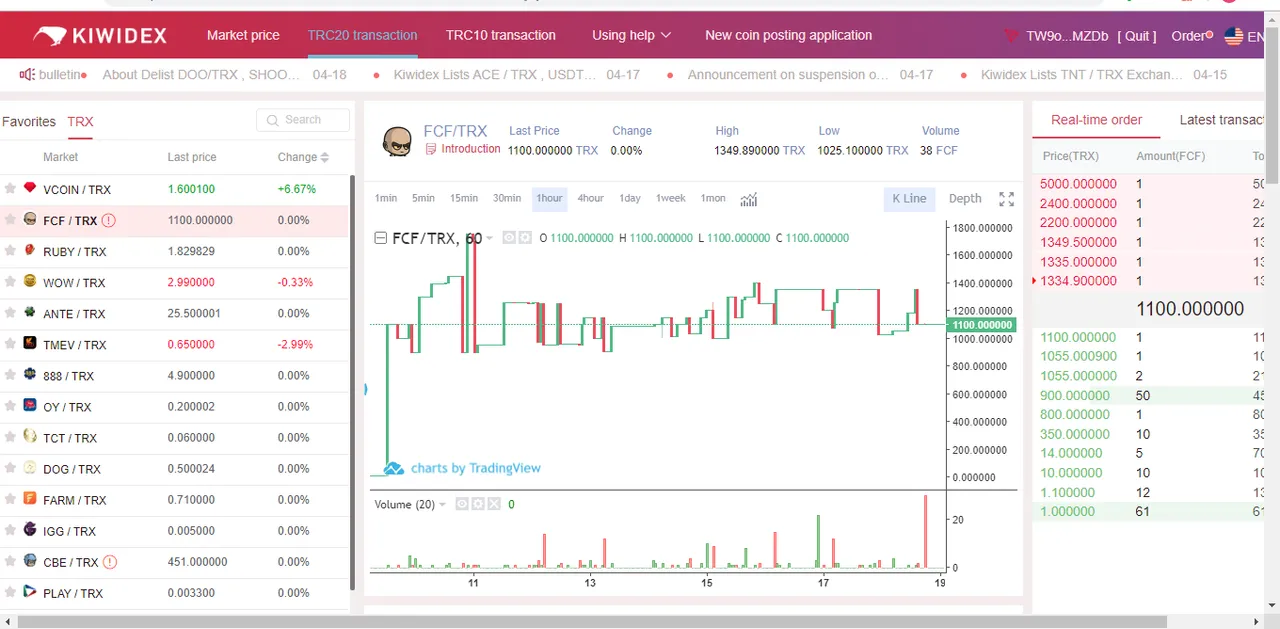Click the VCOIN coin icon
Image resolution: width=1280 pixels, height=629 pixels.
(30, 188)
